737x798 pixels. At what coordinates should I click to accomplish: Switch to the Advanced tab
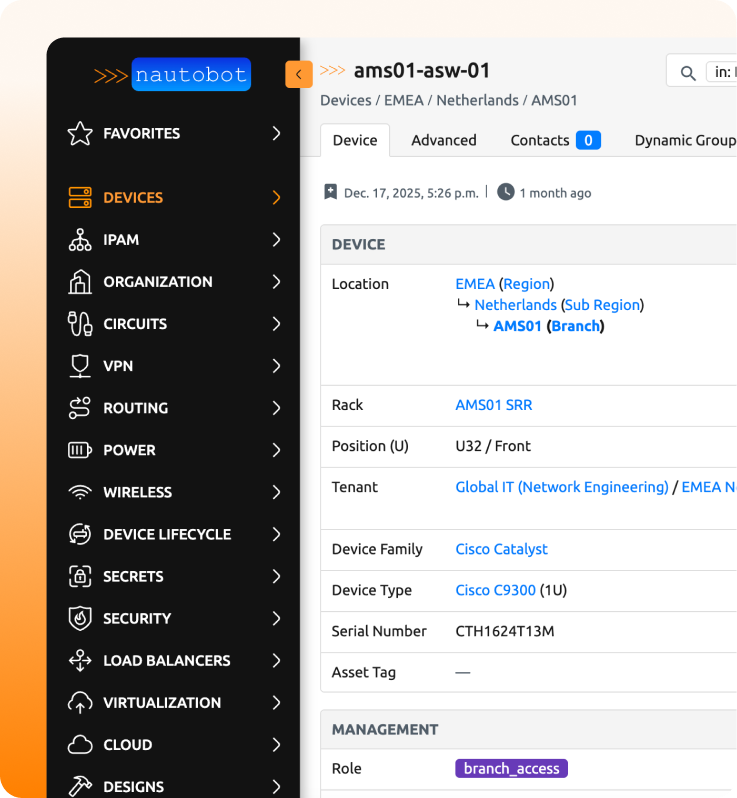[443, 140]
